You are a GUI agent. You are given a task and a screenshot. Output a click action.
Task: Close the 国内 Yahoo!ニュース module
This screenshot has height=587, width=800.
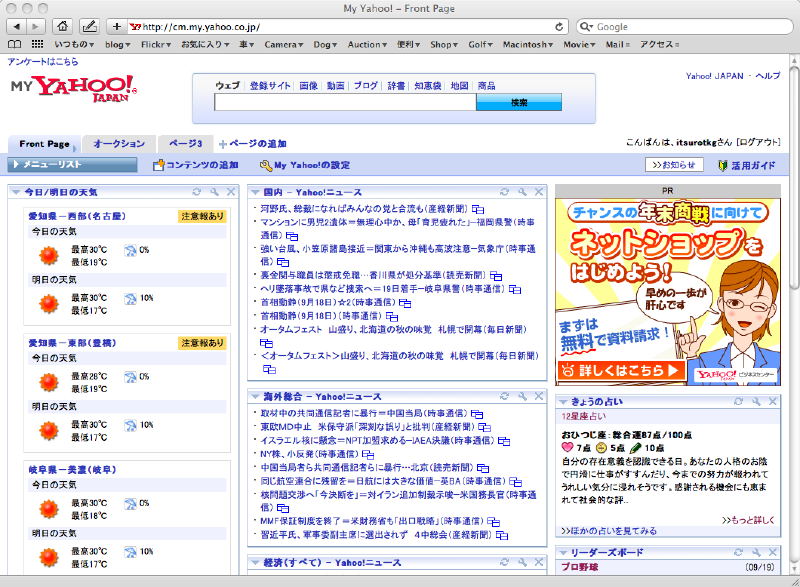pyautogui.click(x=539, y=192)
